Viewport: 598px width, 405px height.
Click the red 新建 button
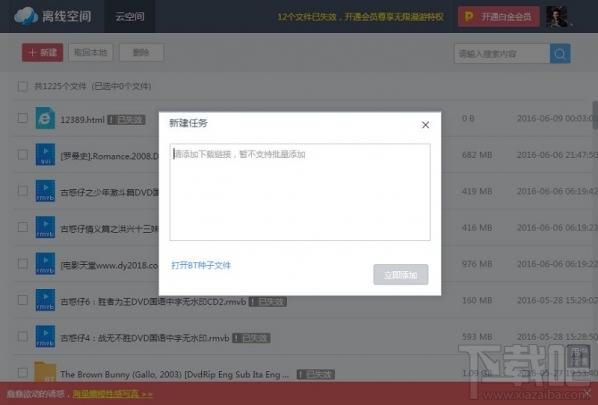(x=42, y=53)
